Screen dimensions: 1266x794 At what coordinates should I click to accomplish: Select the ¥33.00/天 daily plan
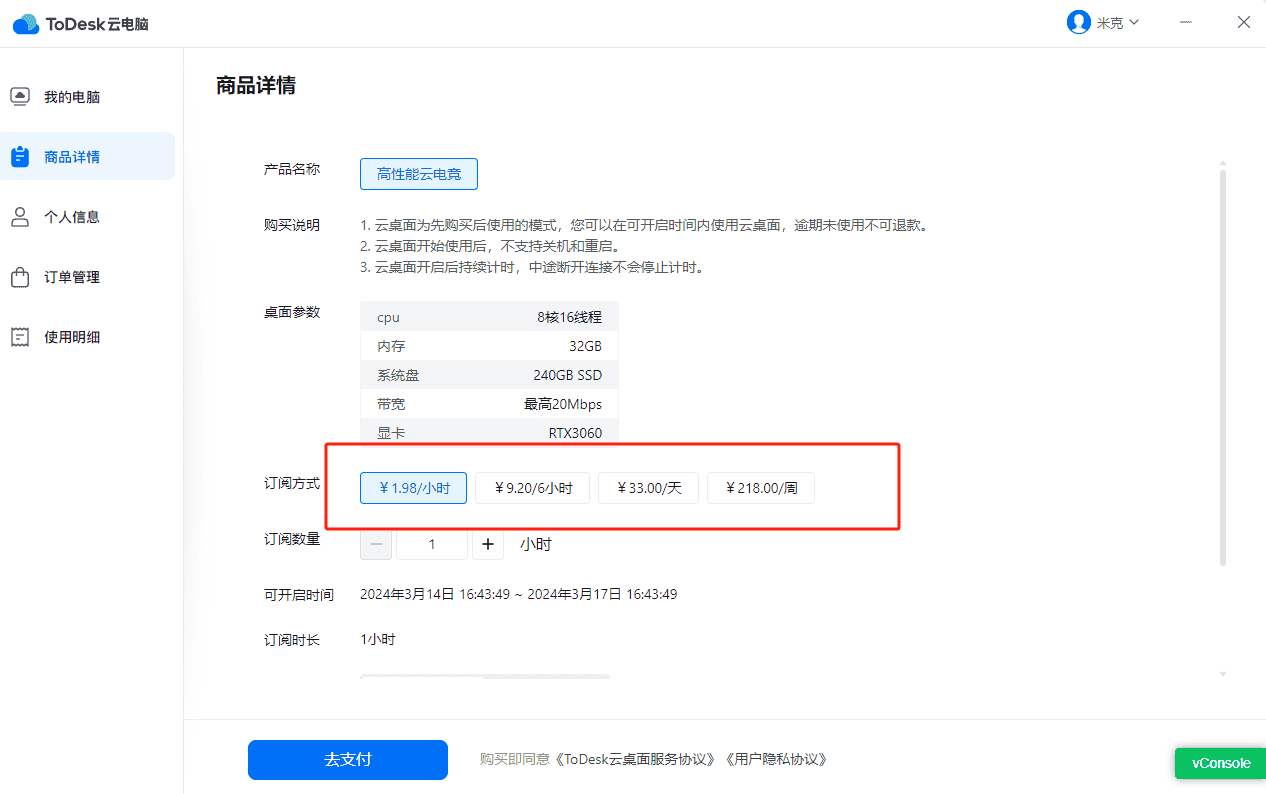click(648, 488)
